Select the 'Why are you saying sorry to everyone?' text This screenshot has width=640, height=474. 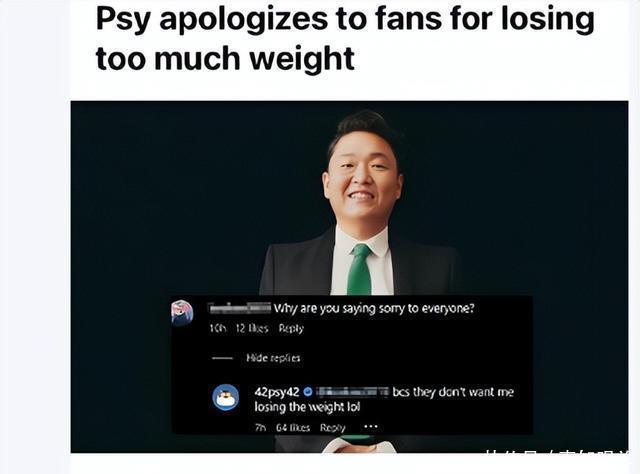(374, 309)
